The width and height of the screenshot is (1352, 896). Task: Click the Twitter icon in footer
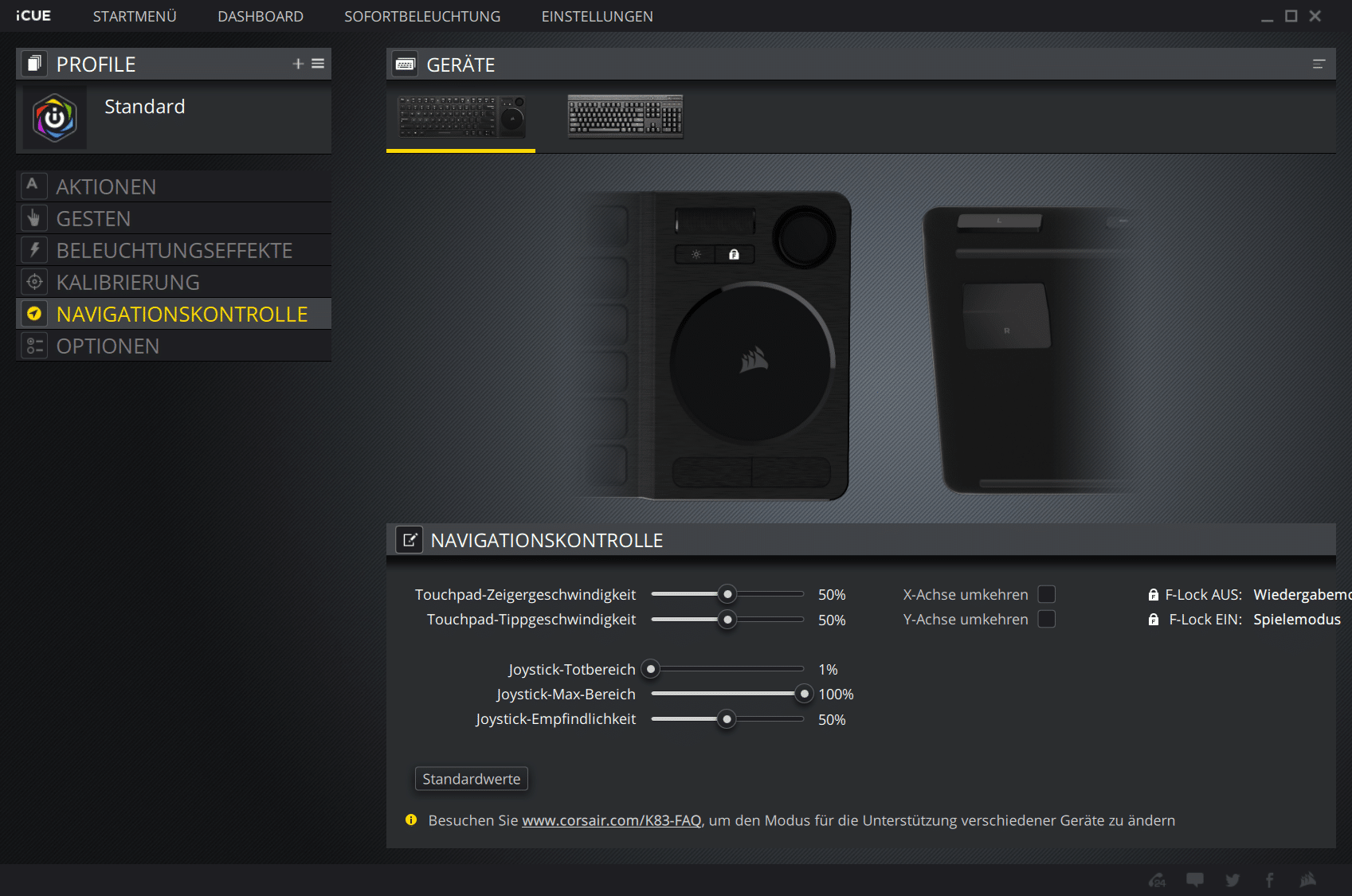[1232, 880]
